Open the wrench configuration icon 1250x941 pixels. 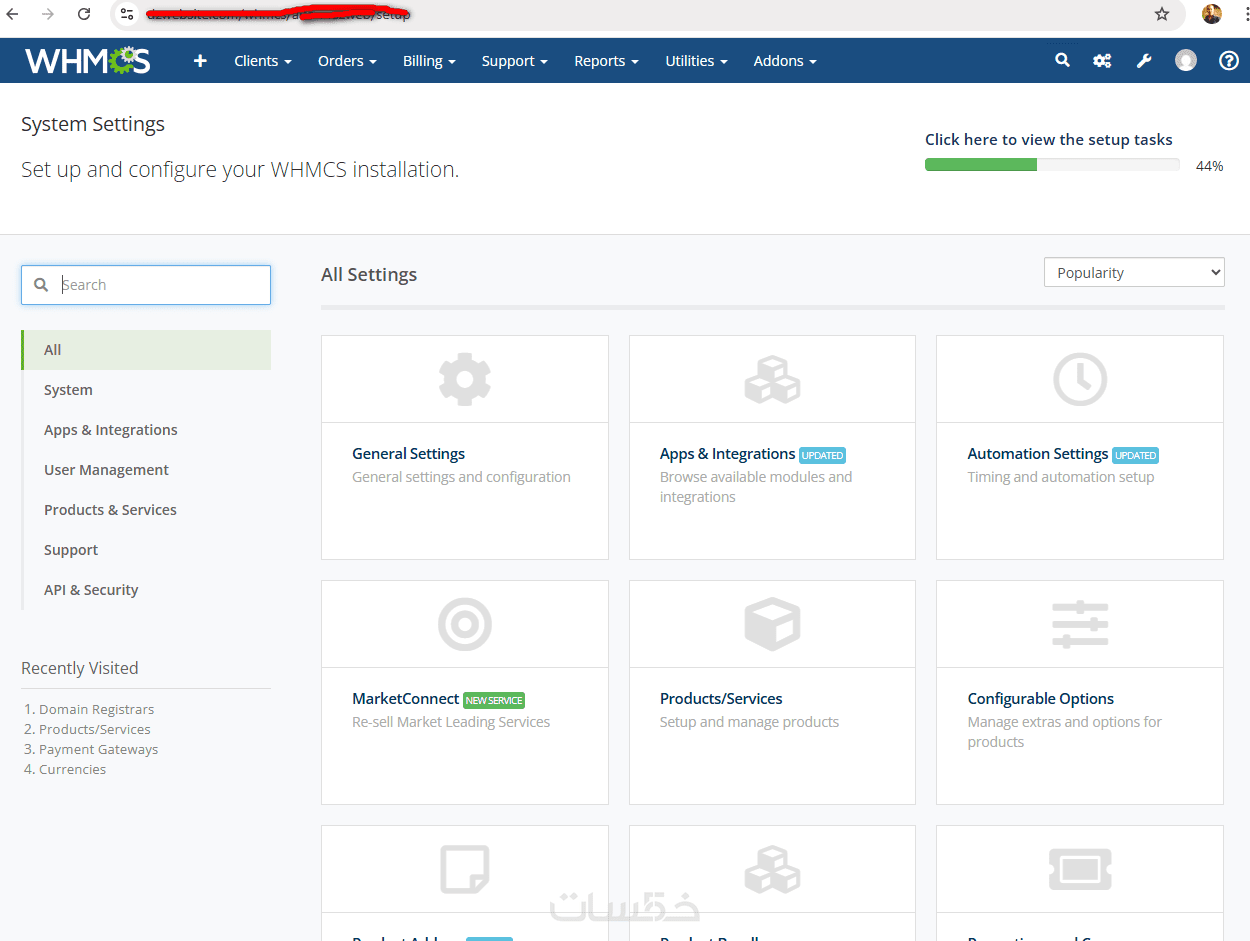[x=1144, y=61]
